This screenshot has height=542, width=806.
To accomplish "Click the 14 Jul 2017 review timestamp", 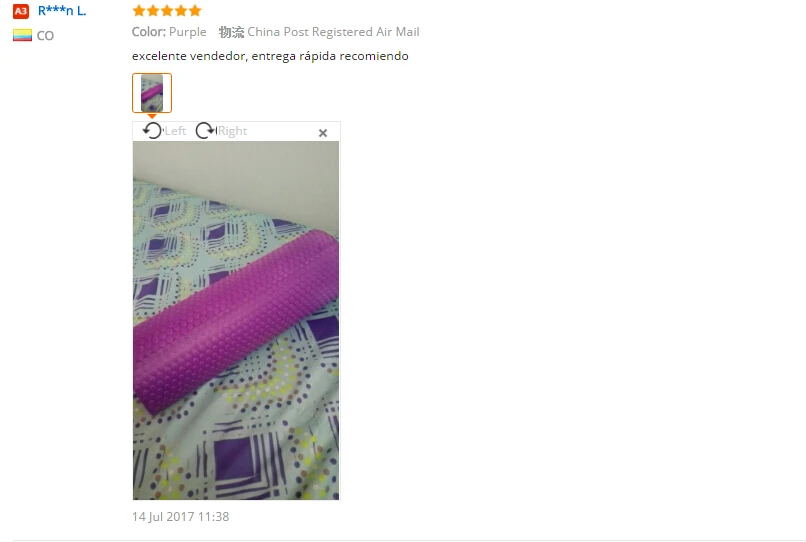I will tap(180, 516).
